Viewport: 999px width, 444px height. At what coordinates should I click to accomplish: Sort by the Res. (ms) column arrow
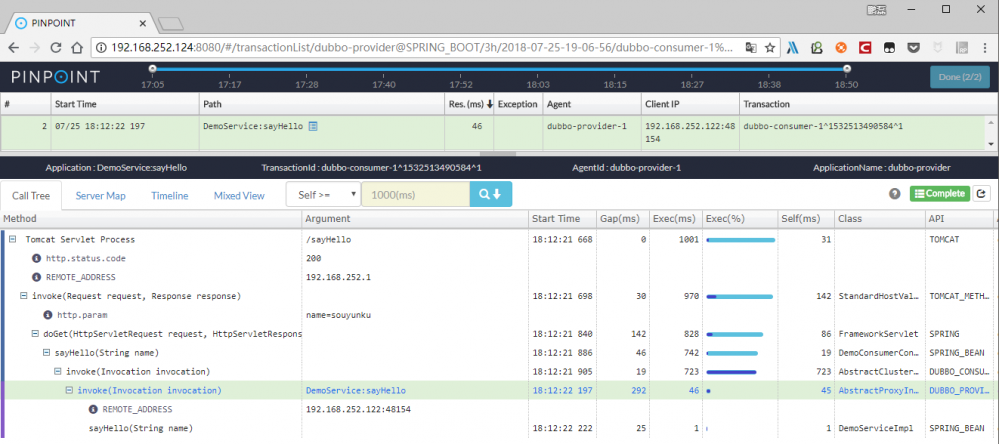click(x=489, y=104)
